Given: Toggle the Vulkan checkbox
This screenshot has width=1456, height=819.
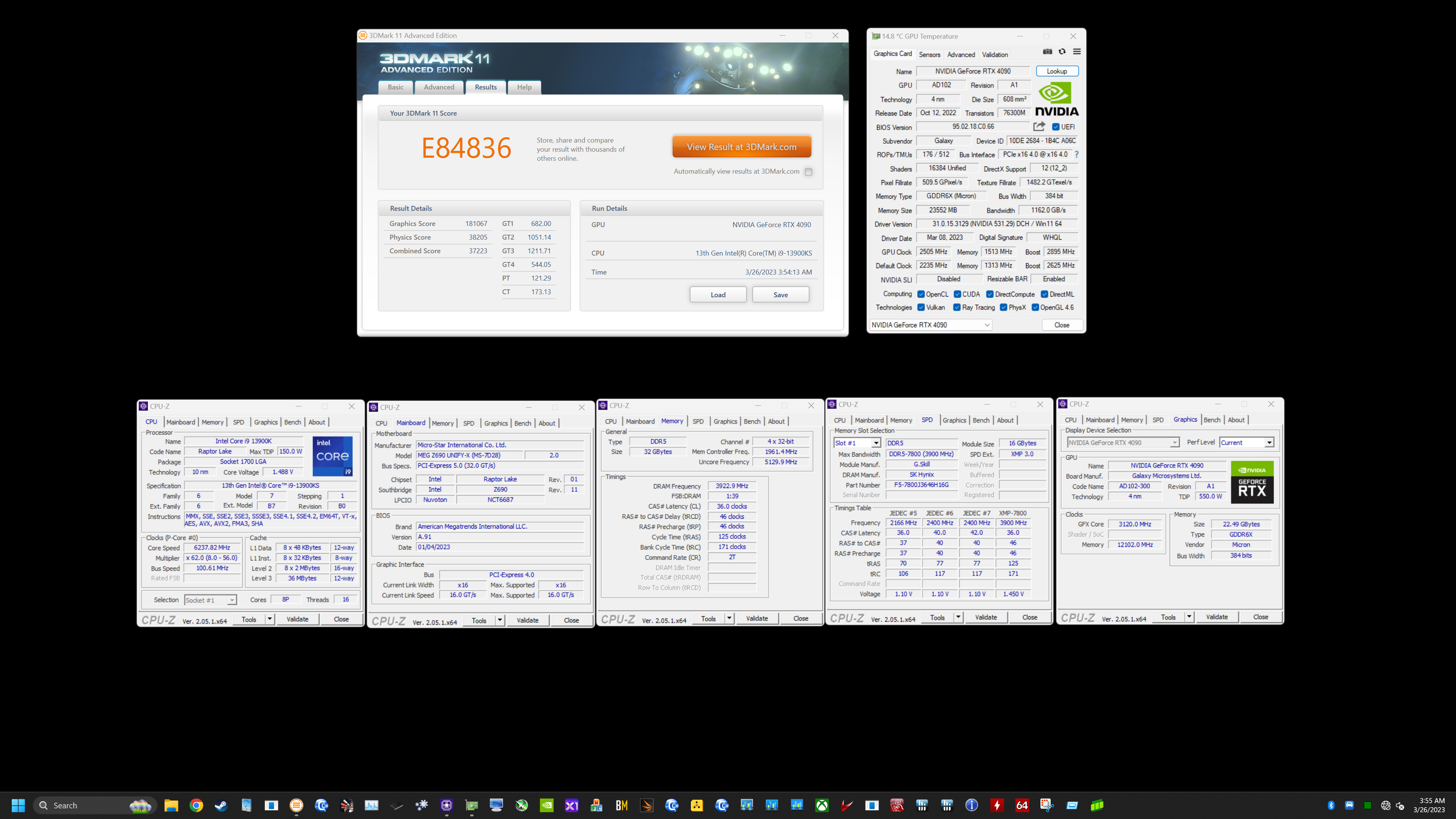Looking at the screenshot, I should point(921,308).
